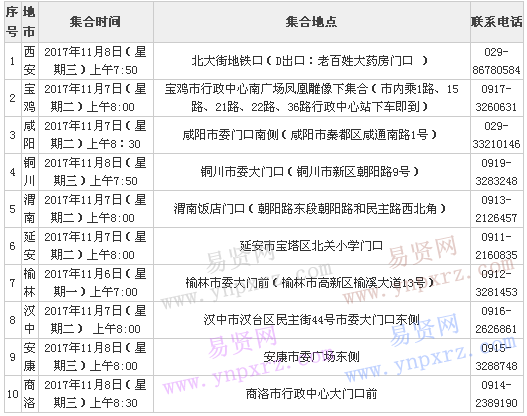This screenshot has width=527, height=416.
Task: Click row number 2 for 宝鸡
Action: point(12,98)
